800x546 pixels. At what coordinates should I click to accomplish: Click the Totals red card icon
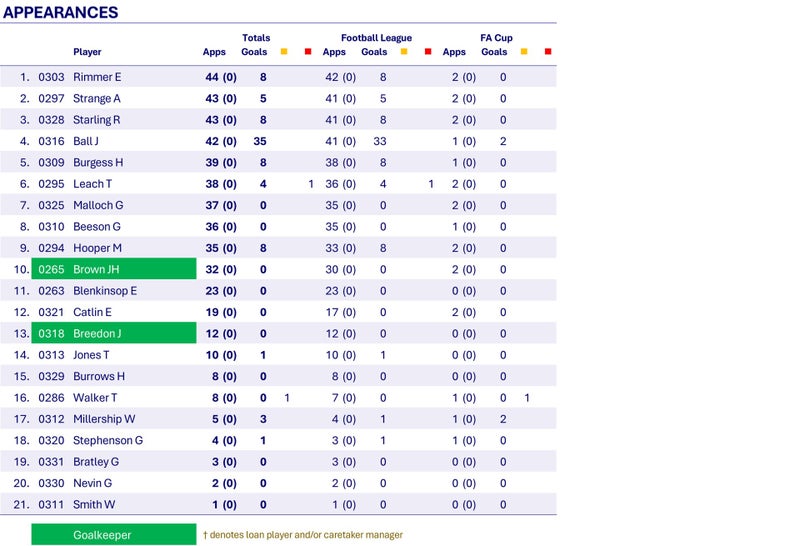coord(308,52)
